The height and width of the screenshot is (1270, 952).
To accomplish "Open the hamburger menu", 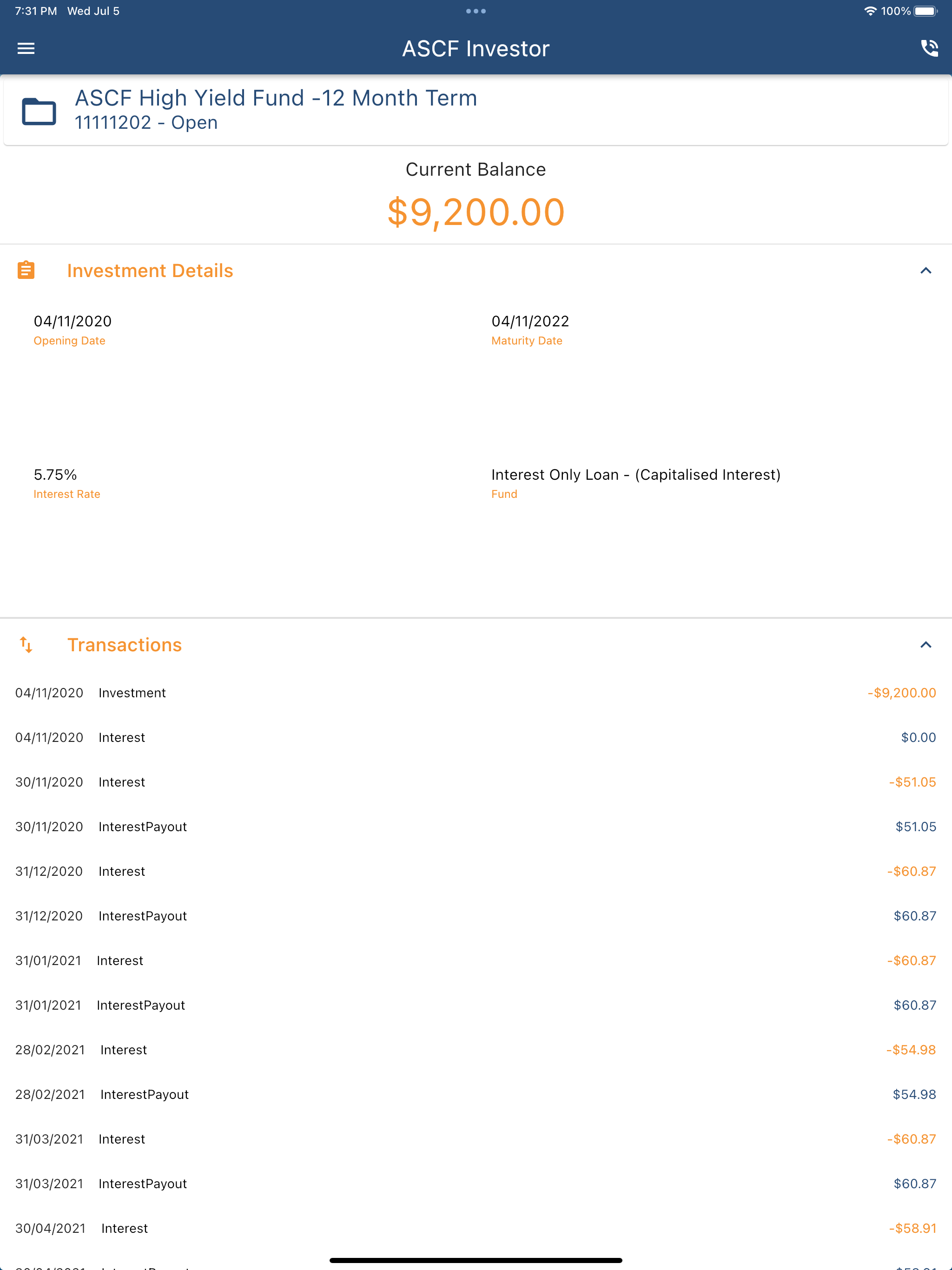I will point(26,49).
